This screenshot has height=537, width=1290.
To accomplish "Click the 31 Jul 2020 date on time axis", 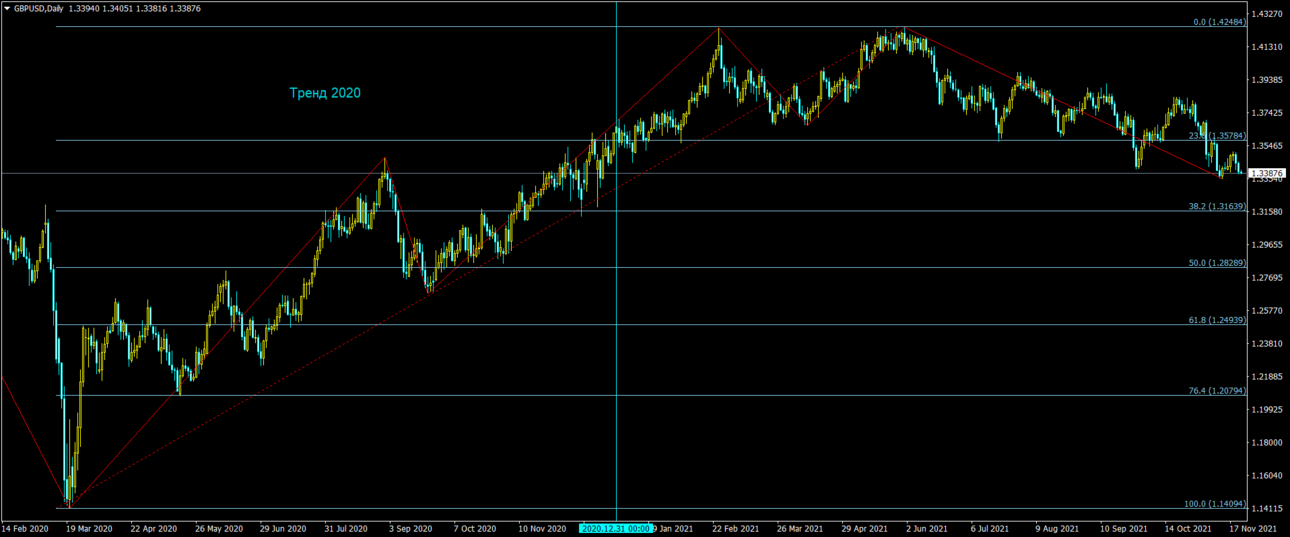I will [346, 528].
